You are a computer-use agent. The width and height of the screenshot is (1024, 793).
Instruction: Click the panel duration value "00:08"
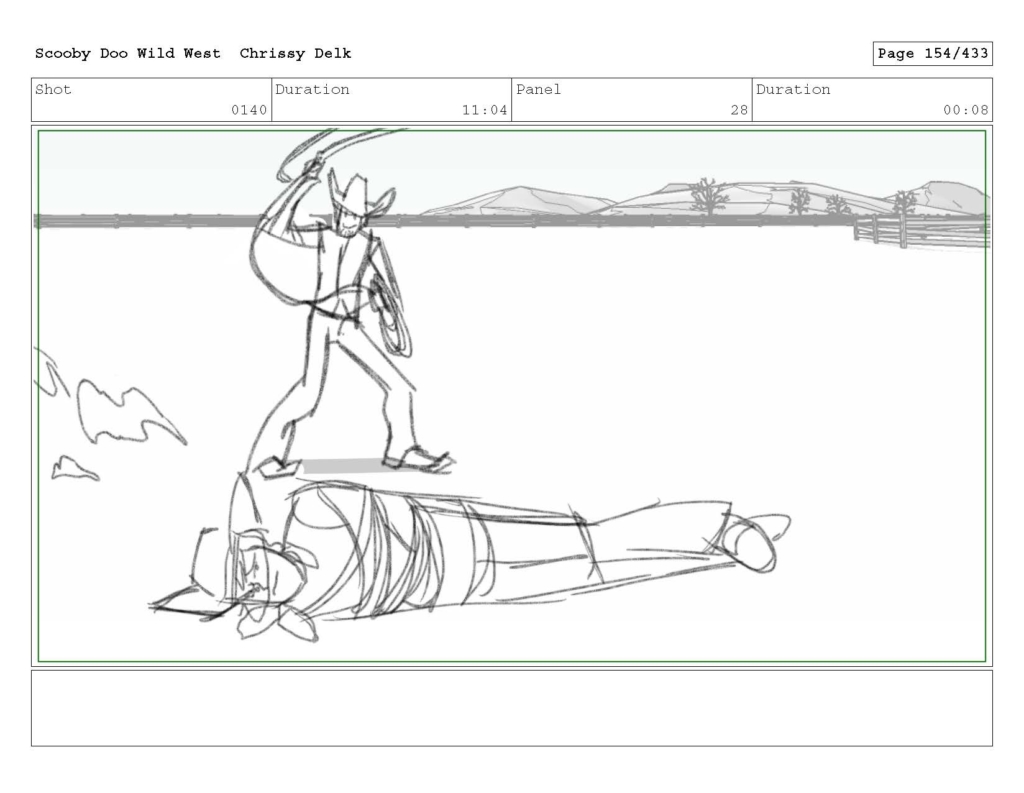pos(965,110)
